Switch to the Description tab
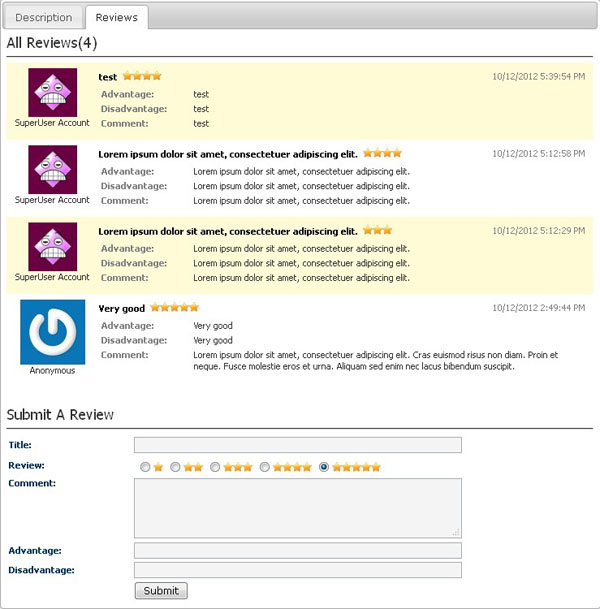Viewport: 600px width, 609px height. coord(43,17)
